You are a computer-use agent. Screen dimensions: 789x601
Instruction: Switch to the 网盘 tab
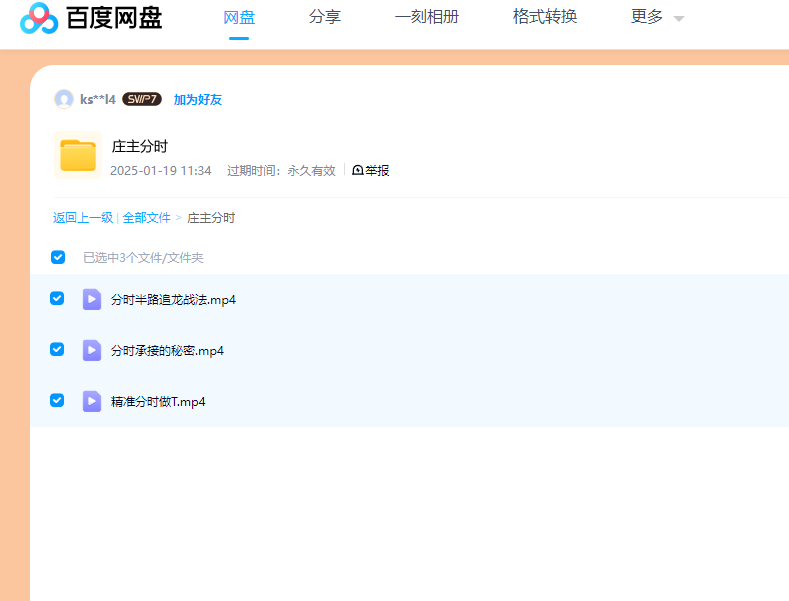(x=239, y=17)
